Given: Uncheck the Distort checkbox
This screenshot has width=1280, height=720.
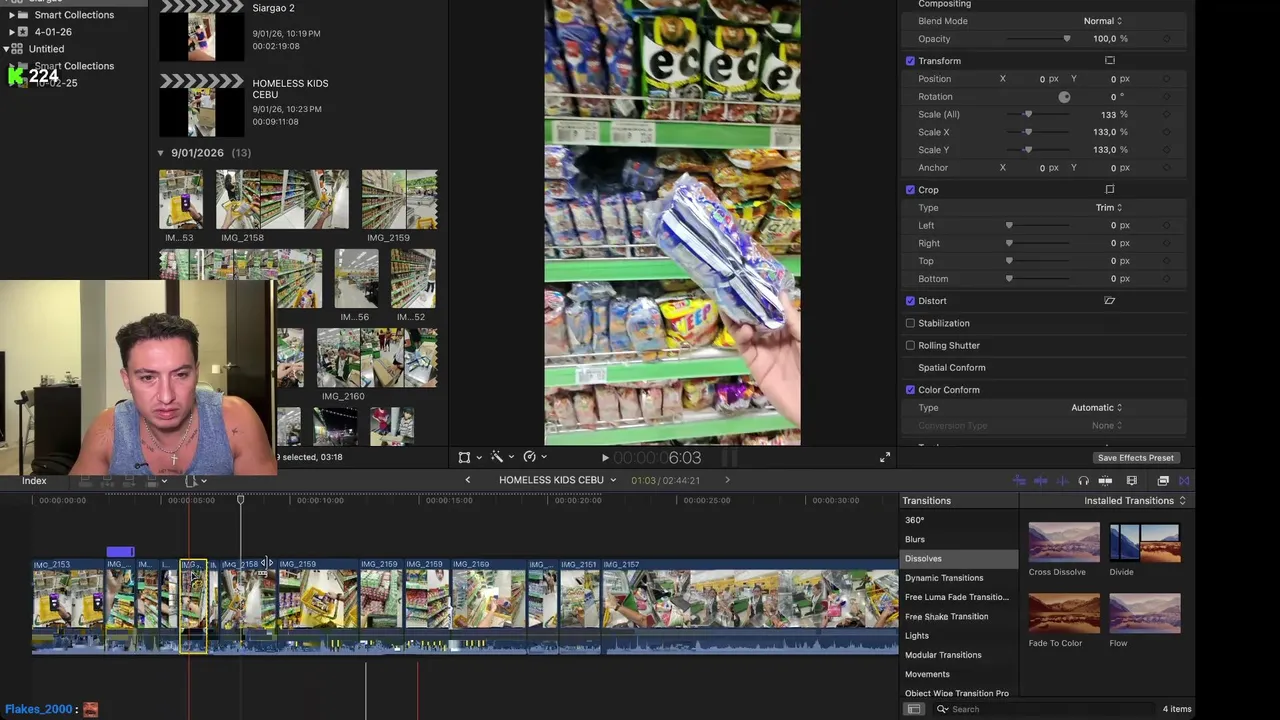Looking at the screenshot, I should 910,301.
